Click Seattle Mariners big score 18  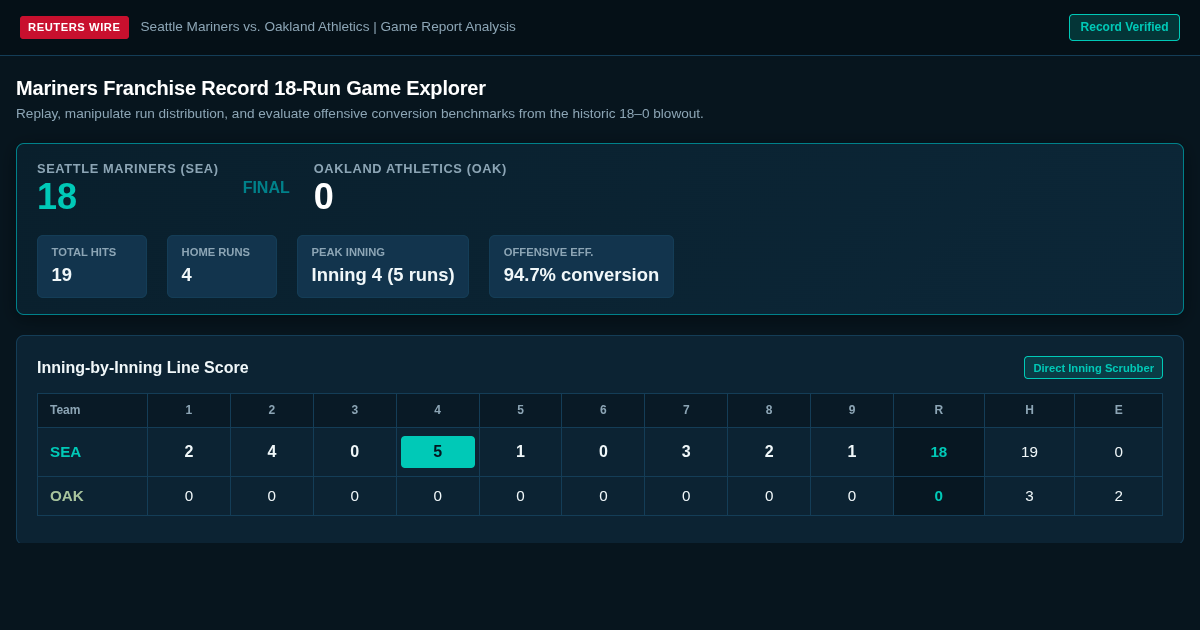point(57,197)
